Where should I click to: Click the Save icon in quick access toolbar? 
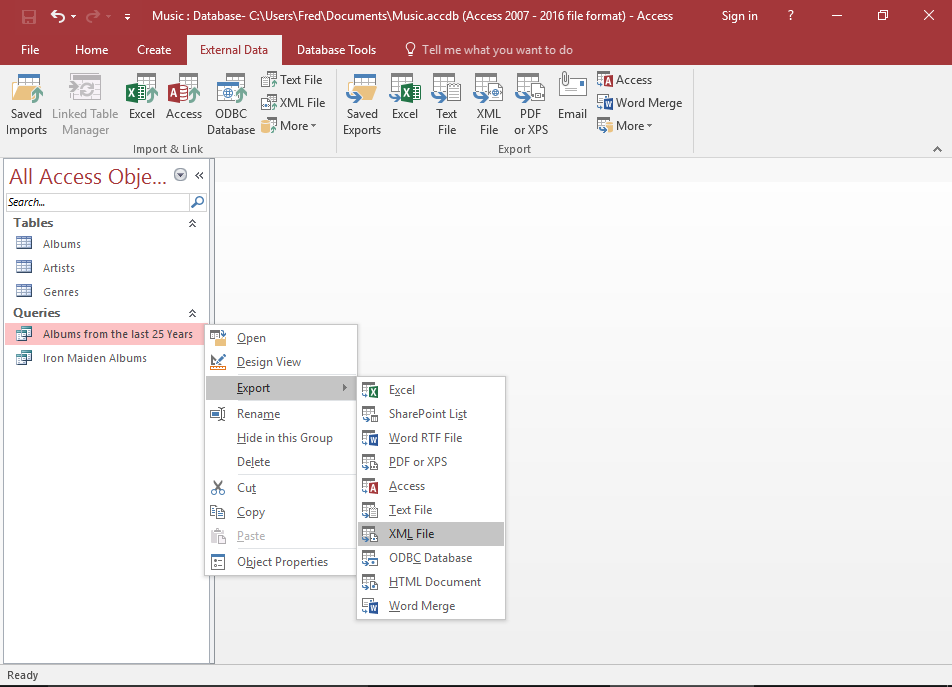[28, 16]
